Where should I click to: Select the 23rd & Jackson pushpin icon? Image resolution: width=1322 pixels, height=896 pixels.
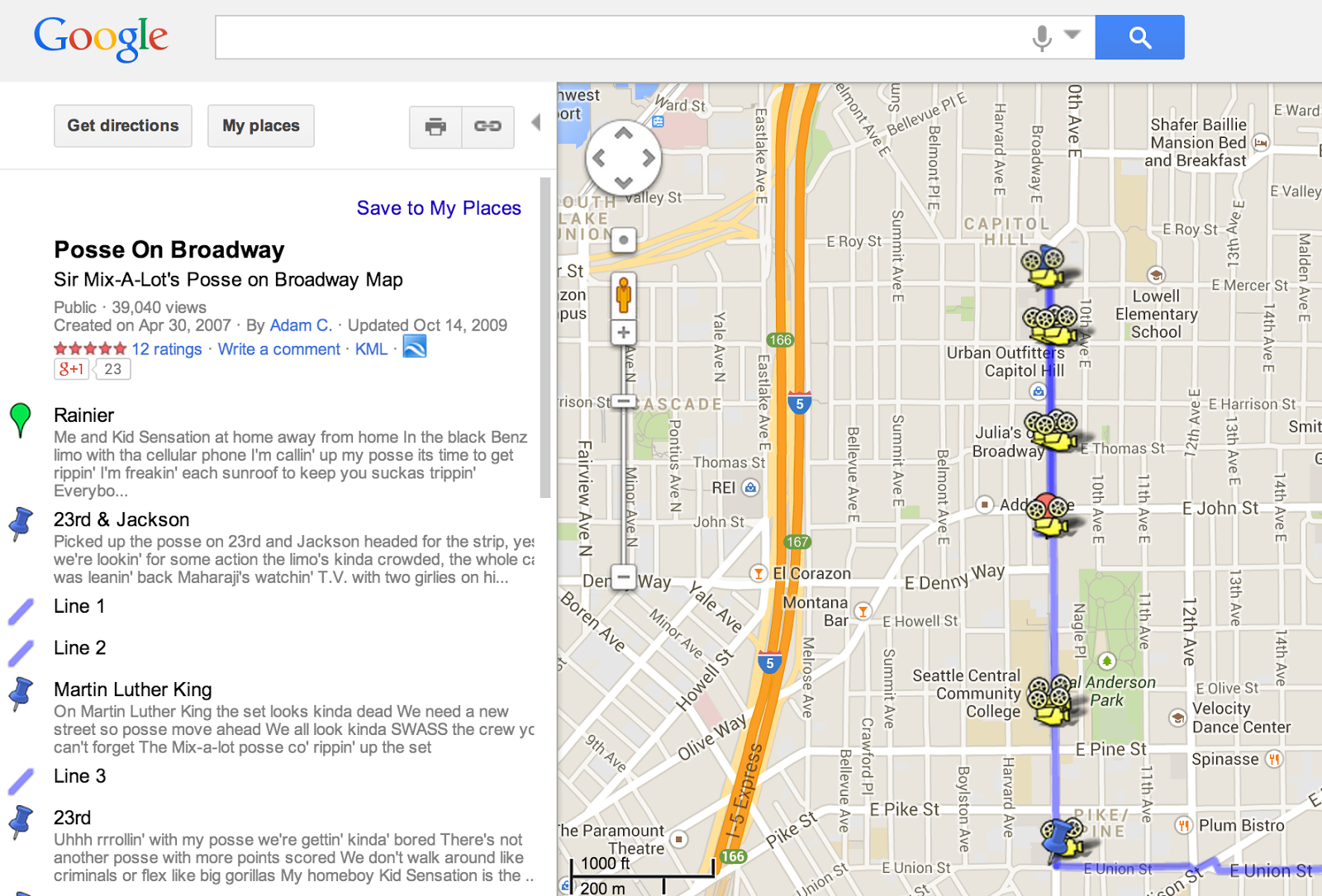tap(21, 524)
